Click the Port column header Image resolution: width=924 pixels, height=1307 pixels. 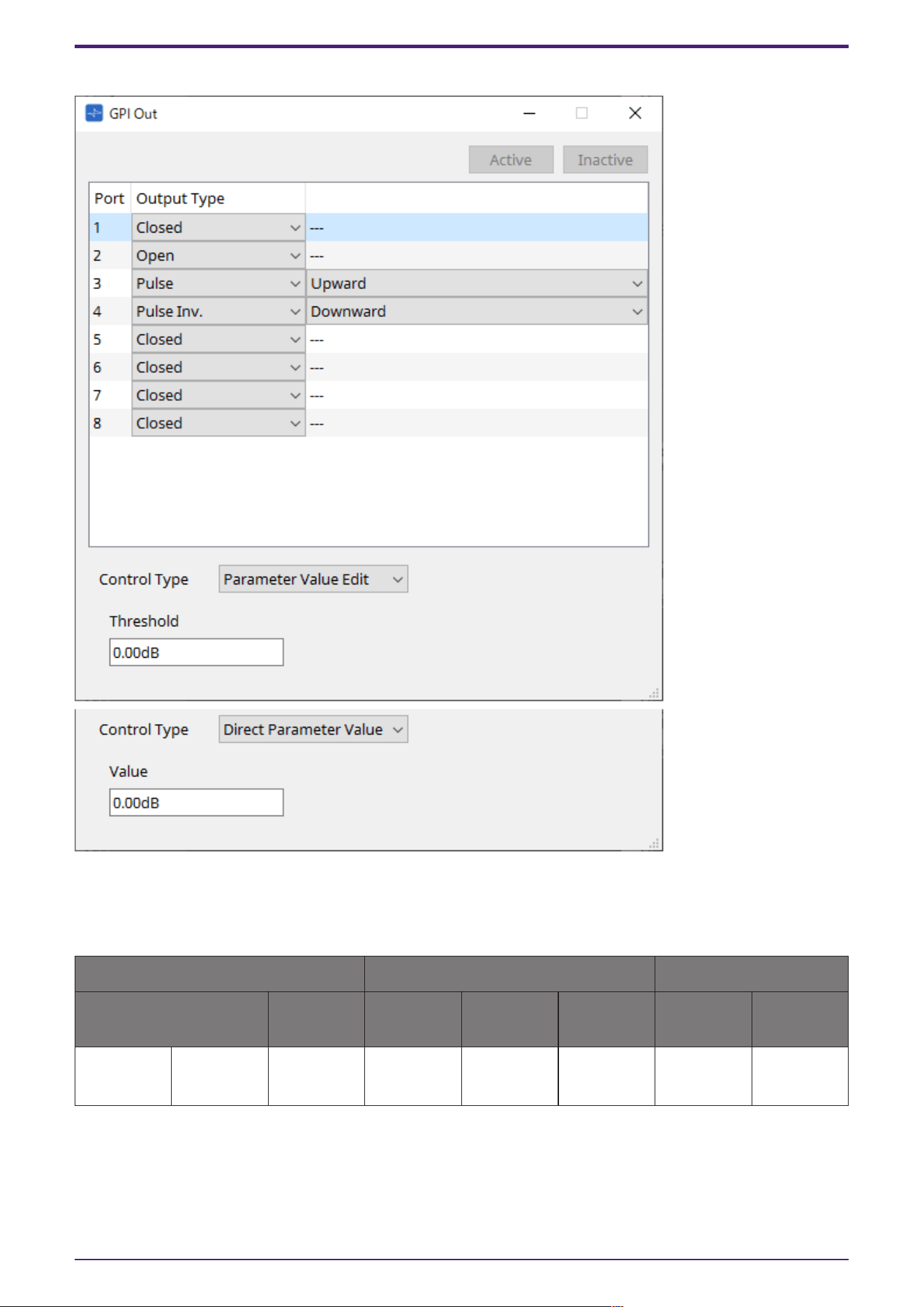pyautogui.click(x=110, y=198)
